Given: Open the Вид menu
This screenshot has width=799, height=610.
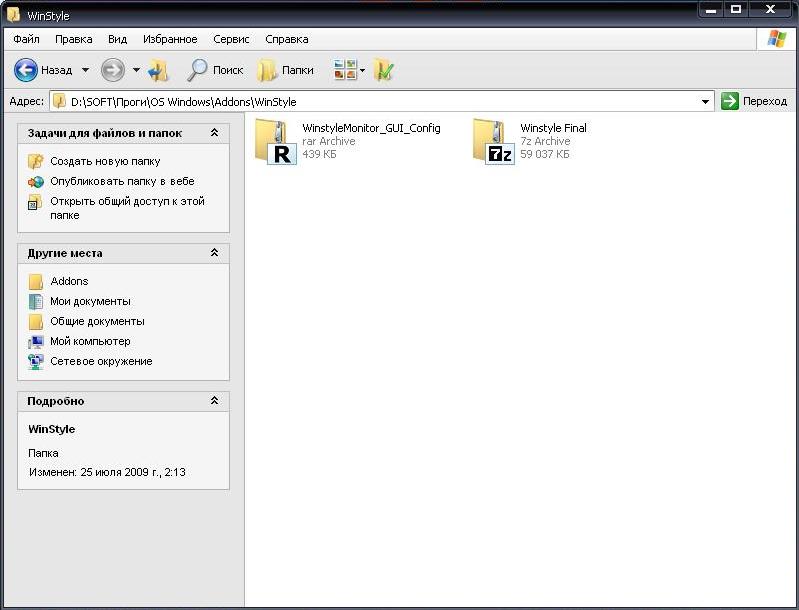Looking at the screenshot, I should coord(117,39).
